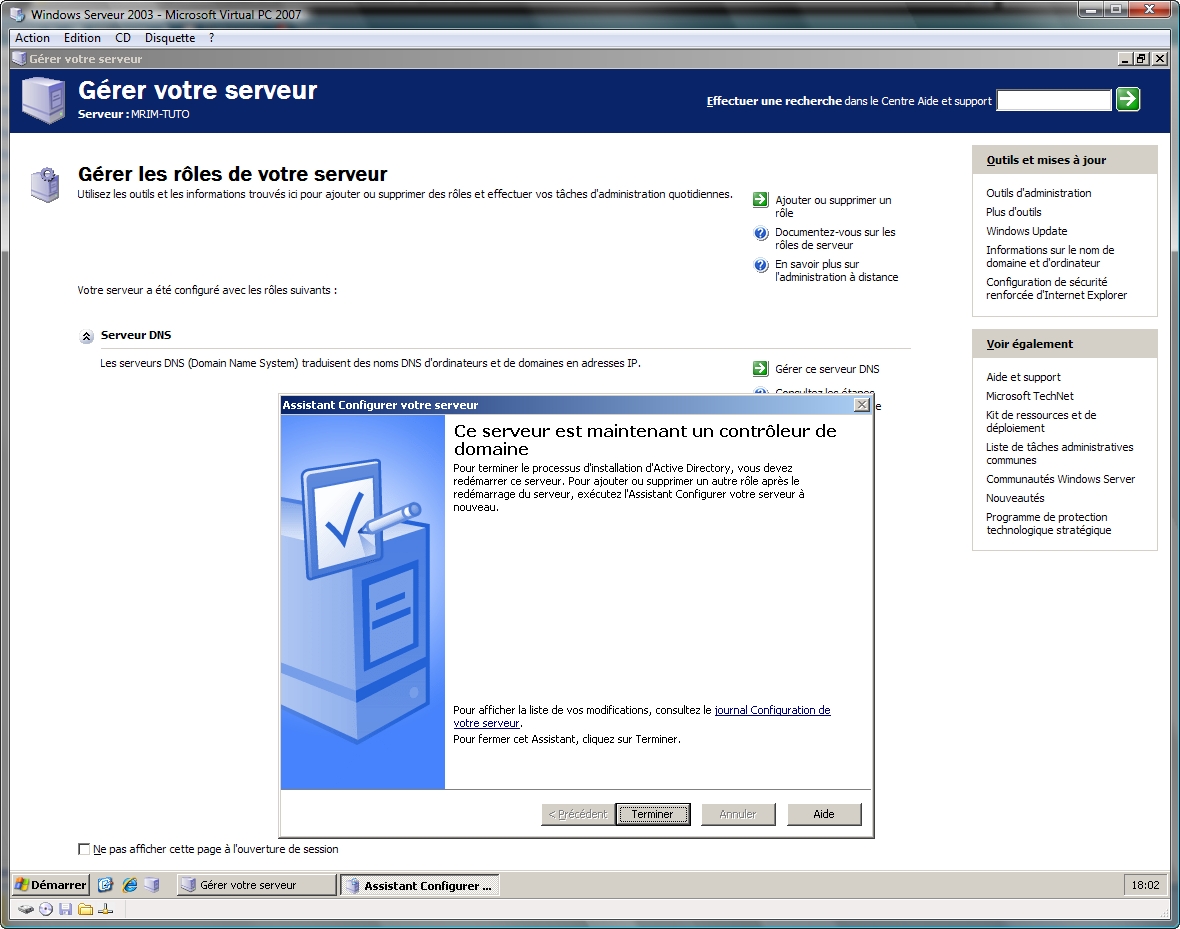Image resolution: width=1180 pixels, height=929 pixels.
Task: Click help icon beside Documentez-vous sur les rôles
Action: pos(760,233)
